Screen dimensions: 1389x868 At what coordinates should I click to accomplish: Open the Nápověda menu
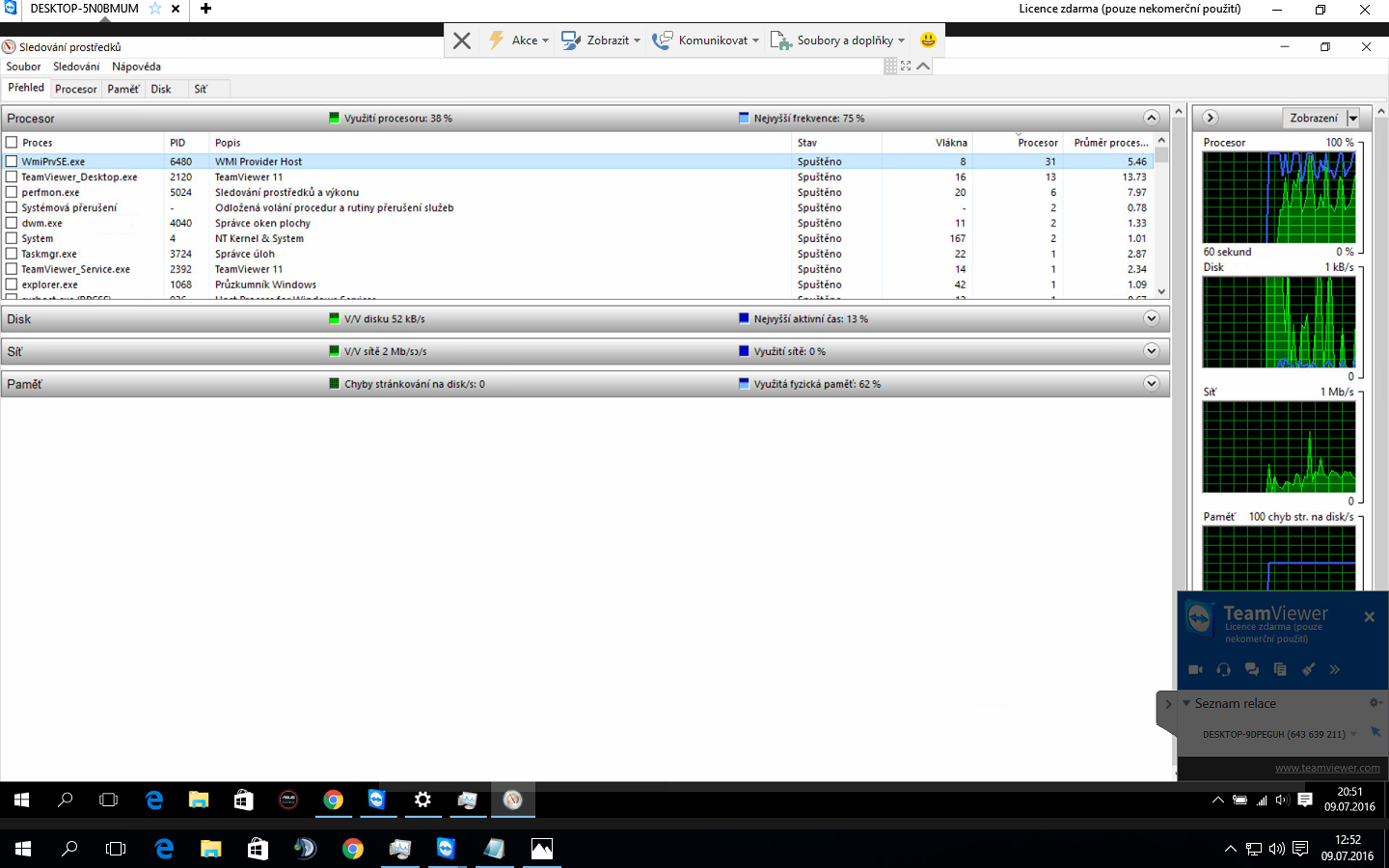point(136,67)
